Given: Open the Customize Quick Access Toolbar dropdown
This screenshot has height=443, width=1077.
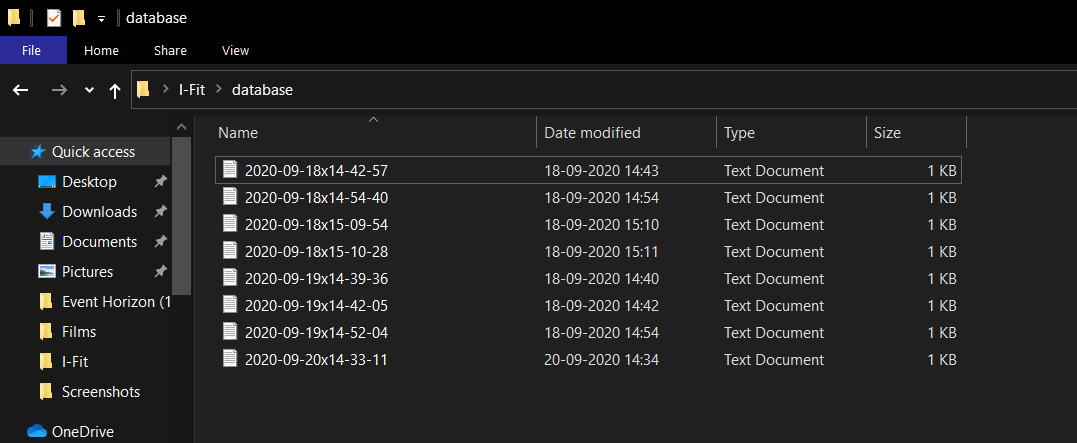Looking at the screenshot, I should (101, 19).
